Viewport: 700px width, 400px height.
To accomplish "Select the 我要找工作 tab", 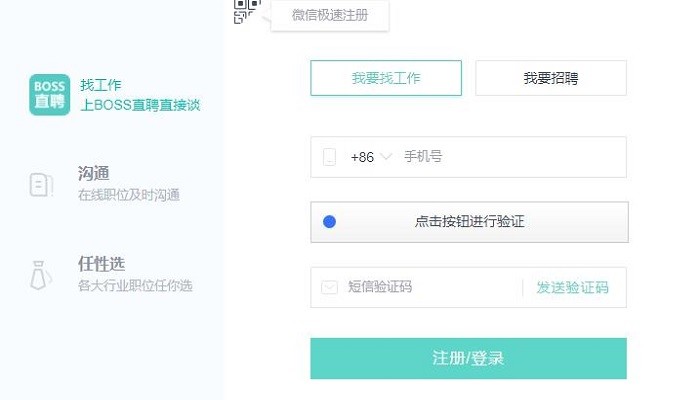I will 386,78.
